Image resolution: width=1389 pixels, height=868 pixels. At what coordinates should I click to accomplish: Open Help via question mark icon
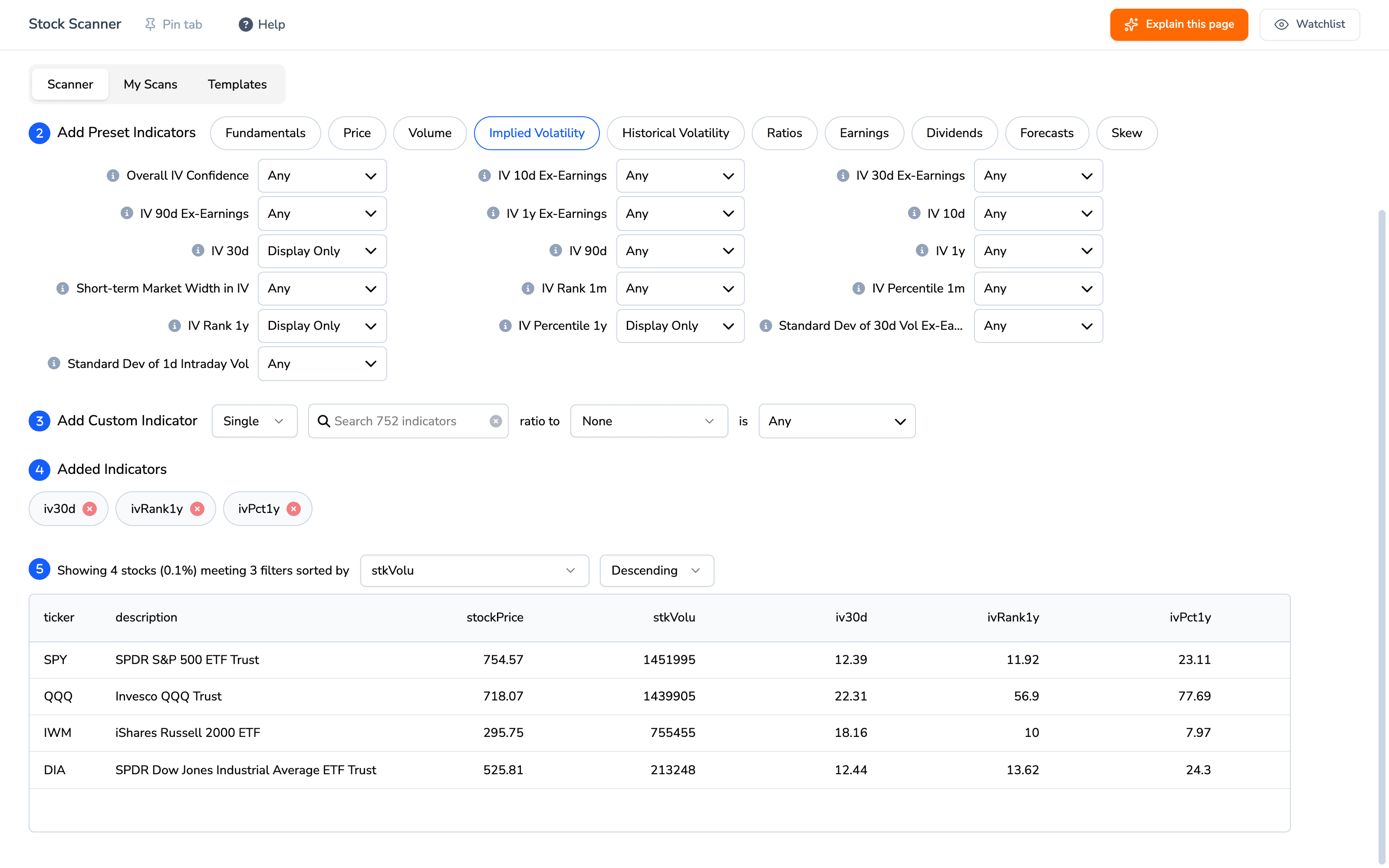click(x=246, y=24)
